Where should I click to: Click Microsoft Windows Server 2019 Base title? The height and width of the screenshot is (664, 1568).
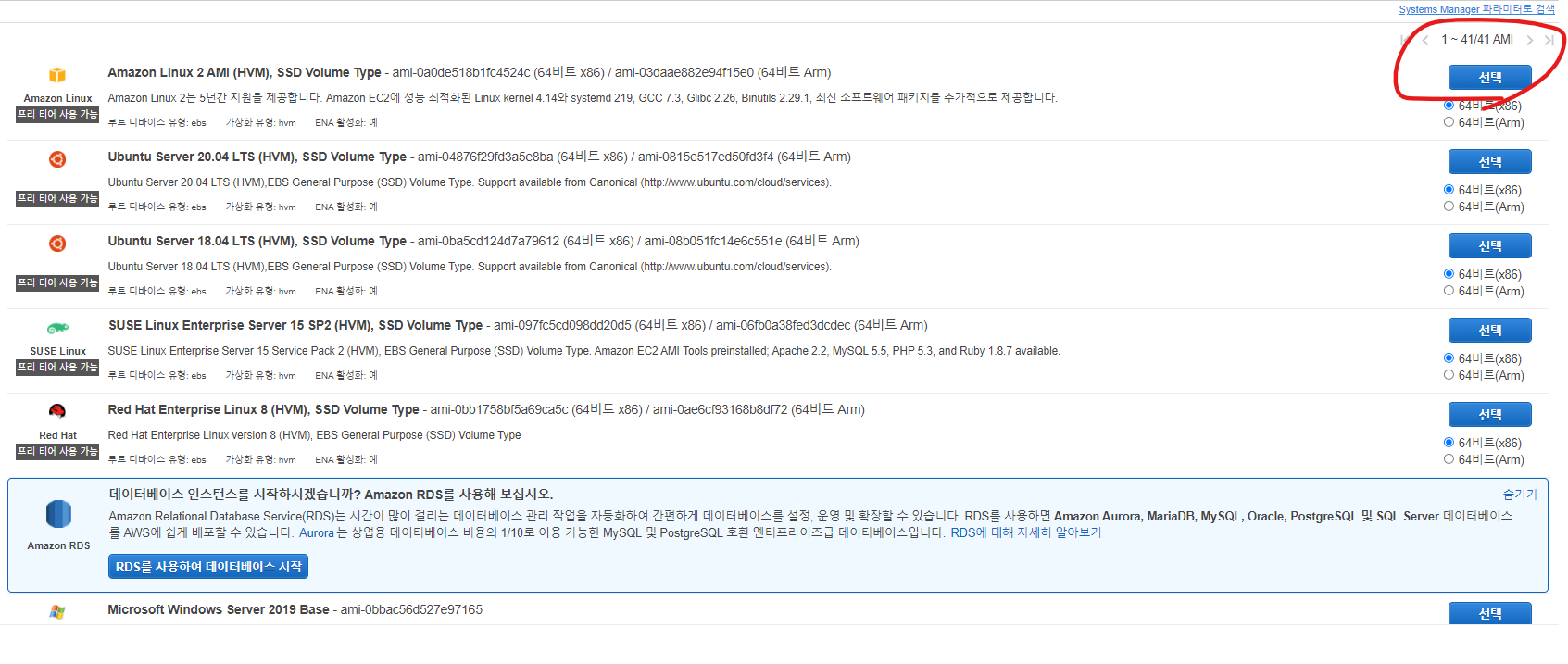pyautogui.click(x=219, y=609)
